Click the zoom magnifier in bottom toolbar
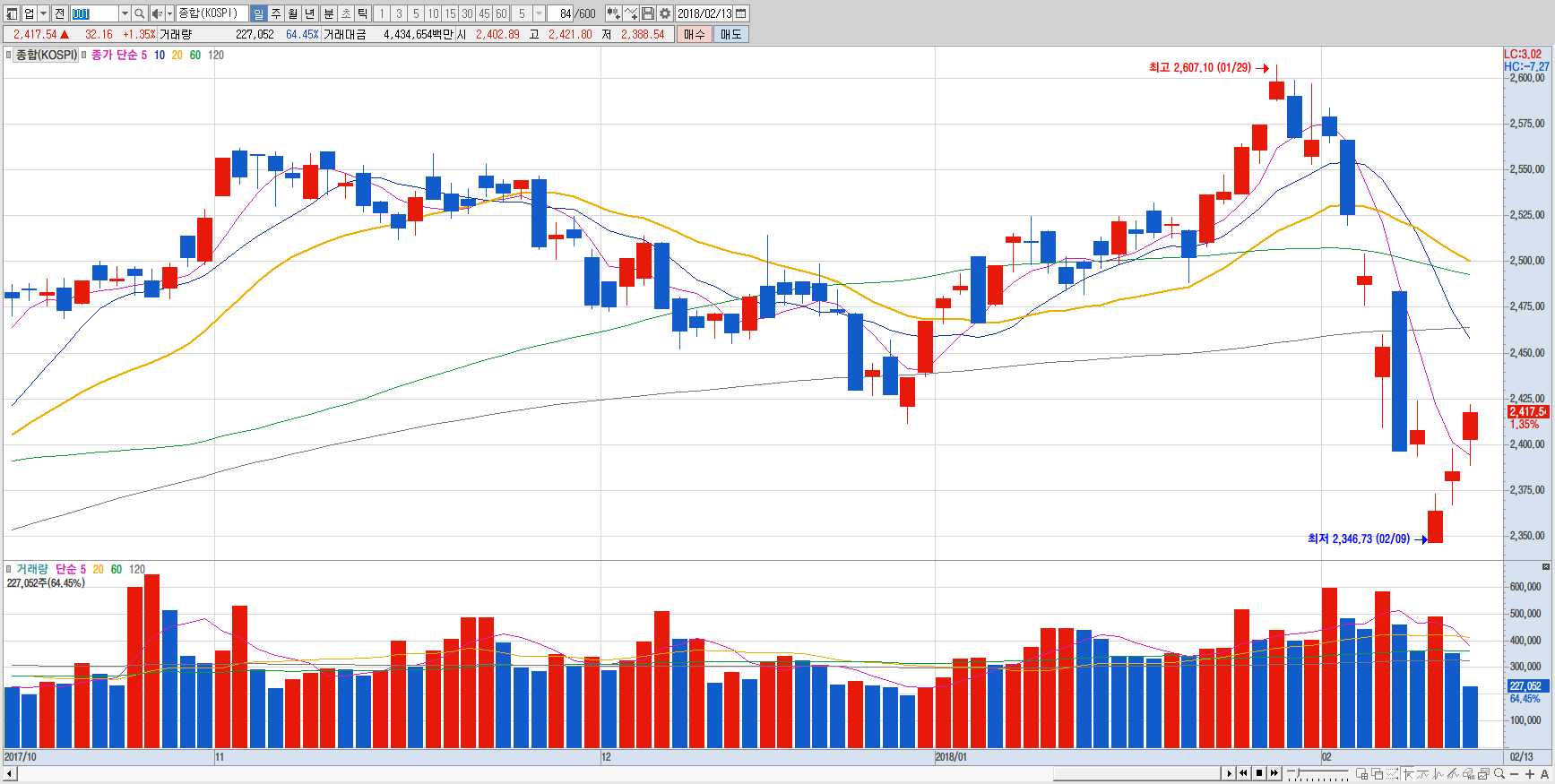The image size is (1555, 784). (1499, 773)
